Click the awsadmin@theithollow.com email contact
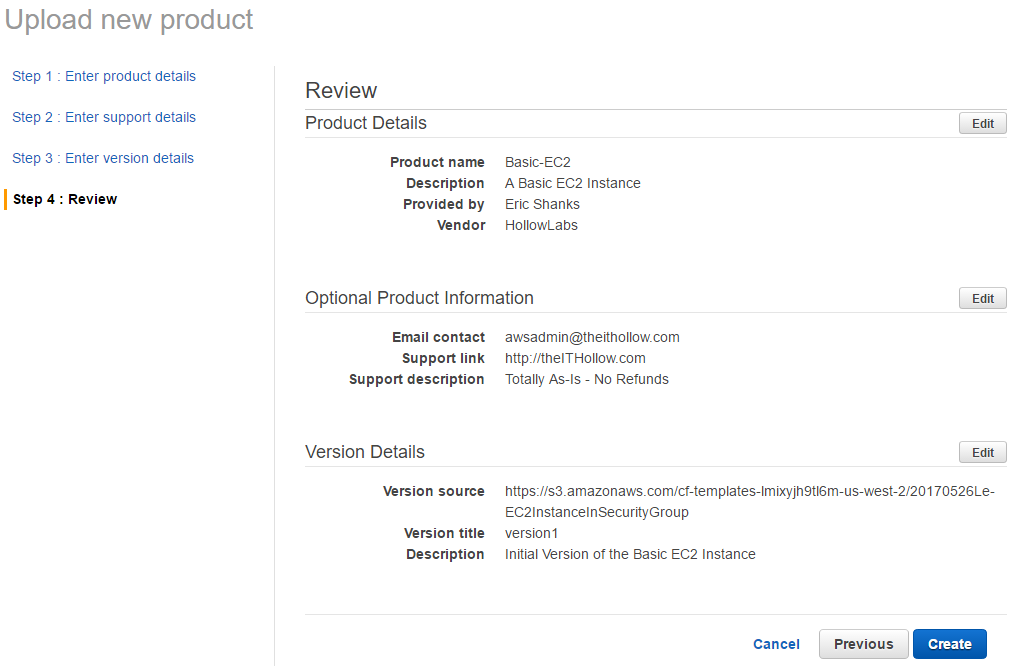The image size is (1014, 666). click(x=592, y=337)
